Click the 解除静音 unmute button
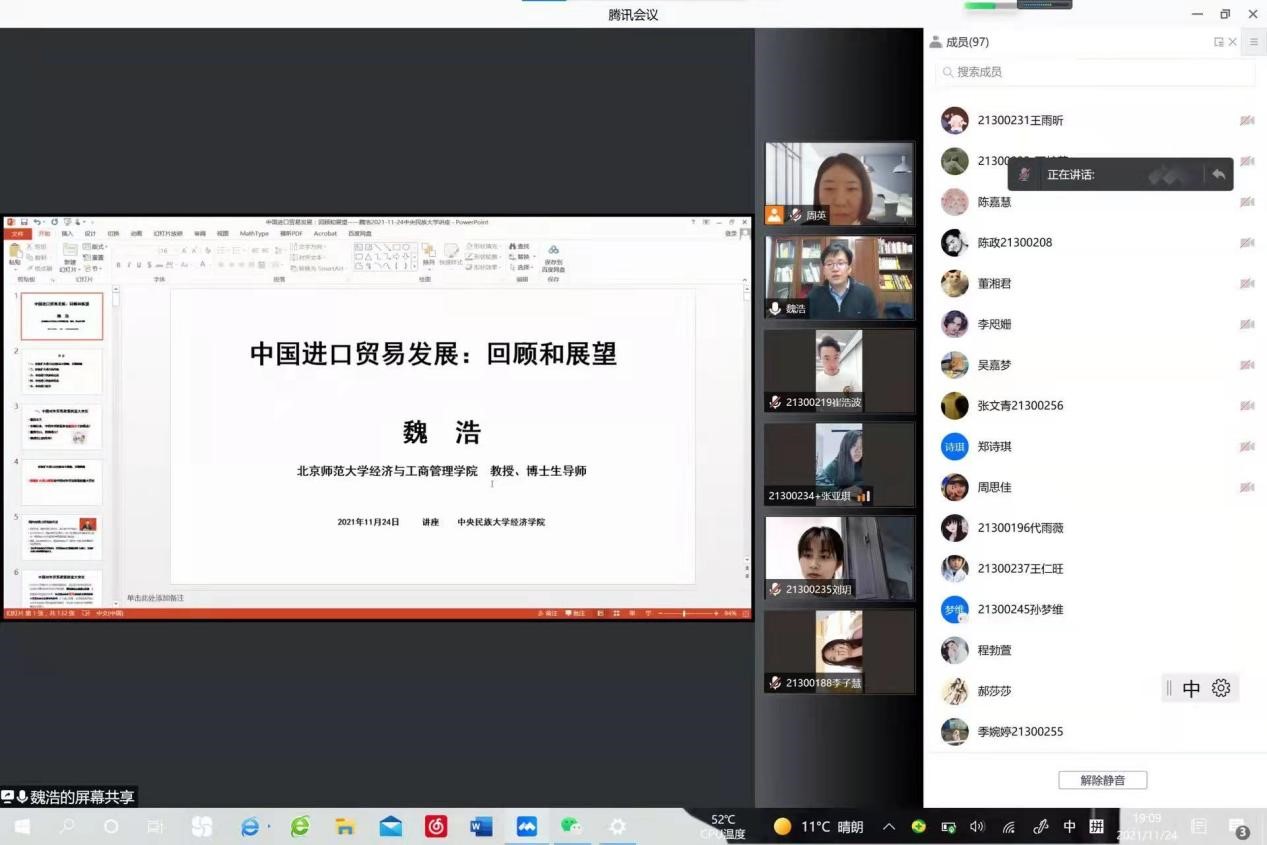Viewport: 1267px width, 845px height. 1102,780
